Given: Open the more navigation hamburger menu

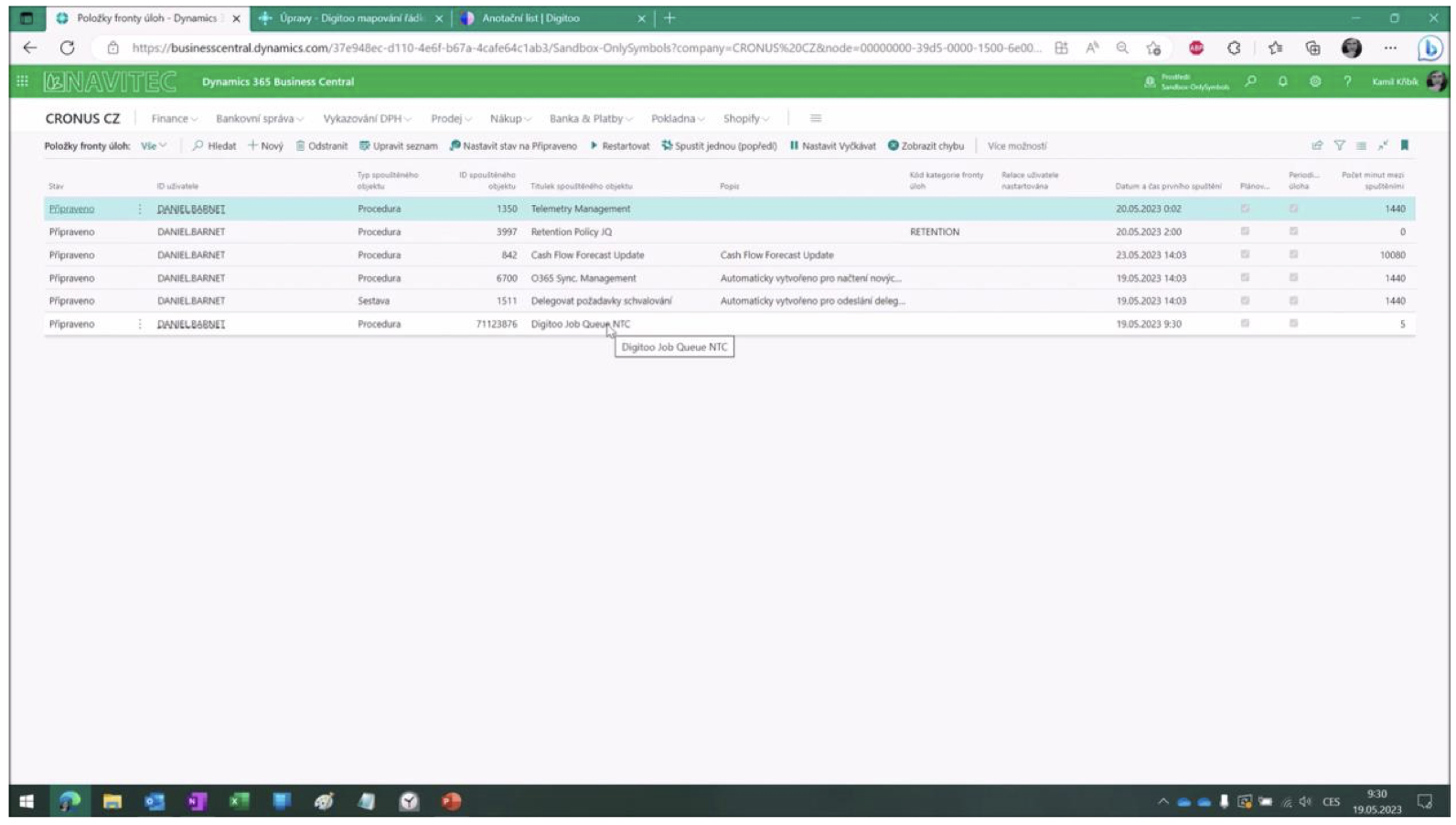Looking at the screenshot, I should 815,118.
